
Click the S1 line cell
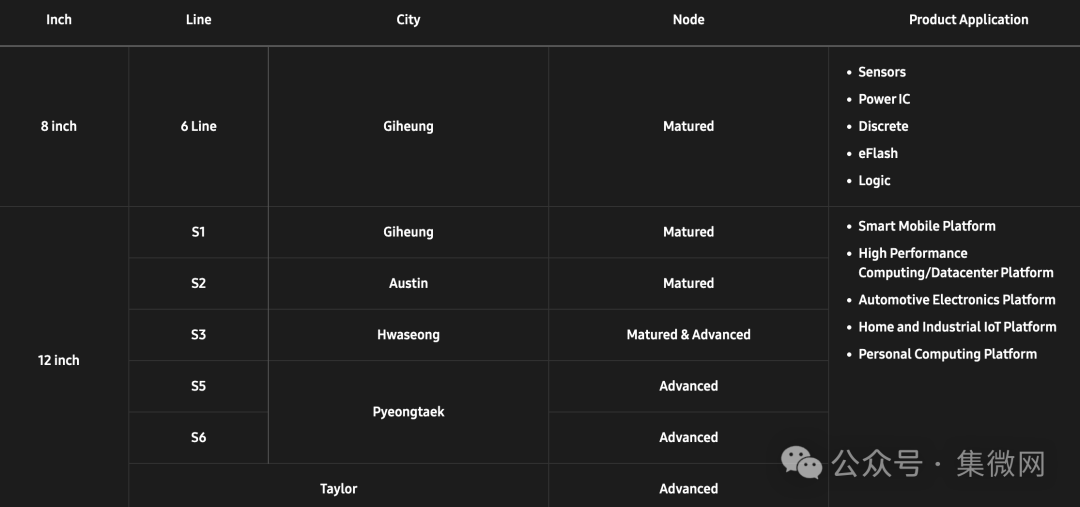click(198, 232)
